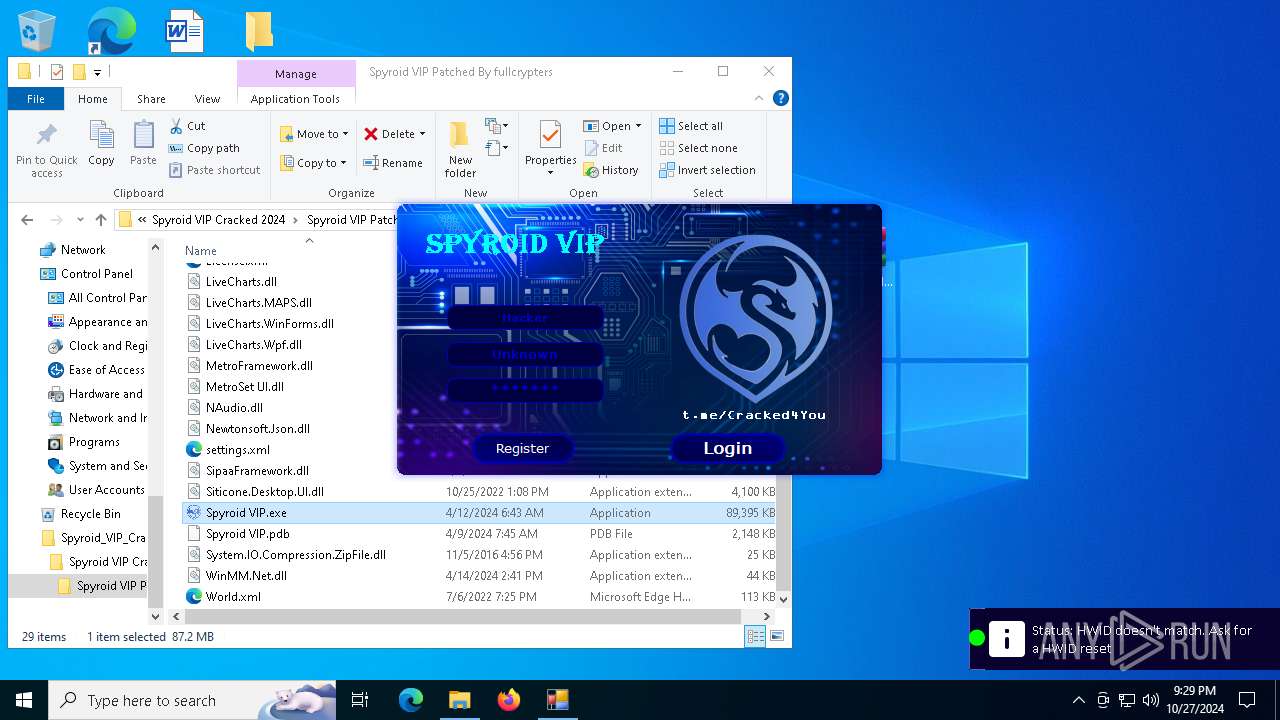Open the Application Tools tab
Viewport: 1280px width, 720px height.
[x=295, y=99]
